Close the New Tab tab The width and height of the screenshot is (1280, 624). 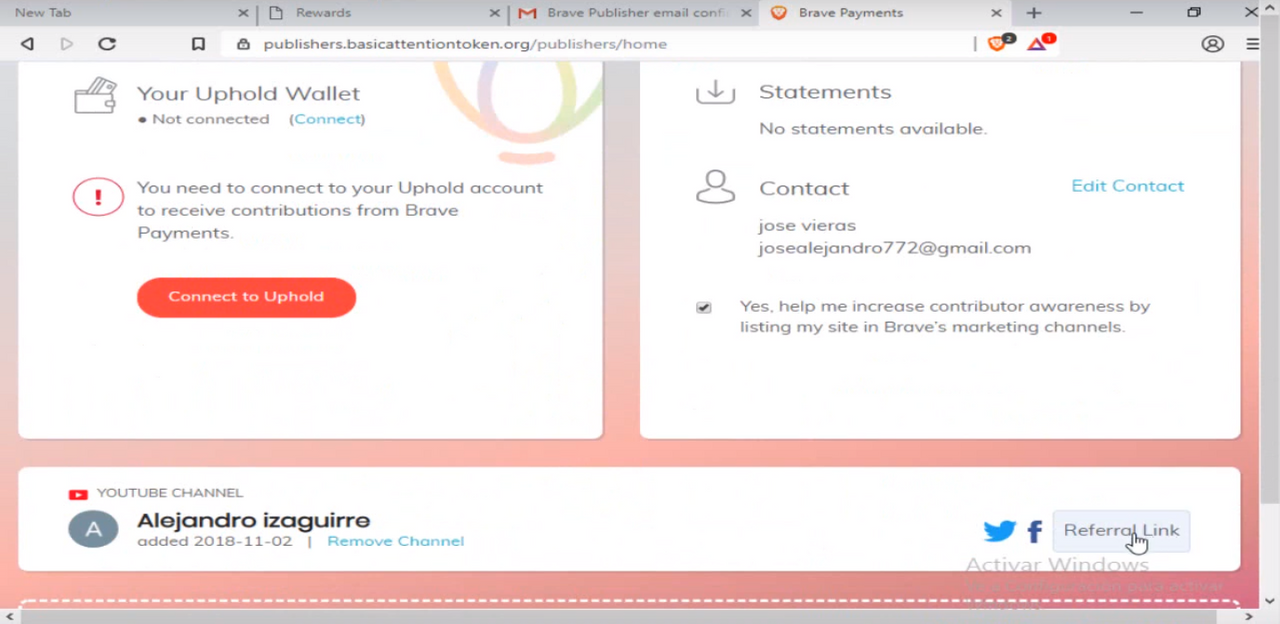(243, 13)
